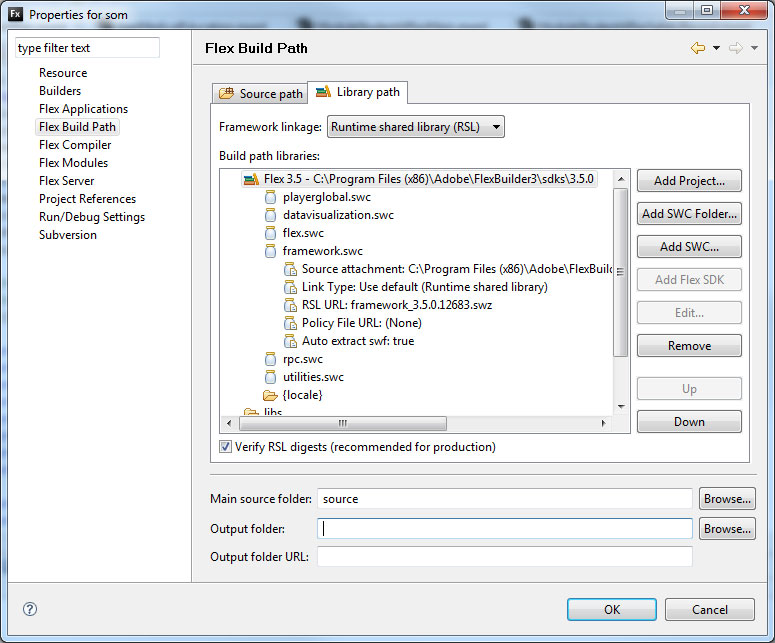Open the Framework linkage dropdown

[416, 127]
